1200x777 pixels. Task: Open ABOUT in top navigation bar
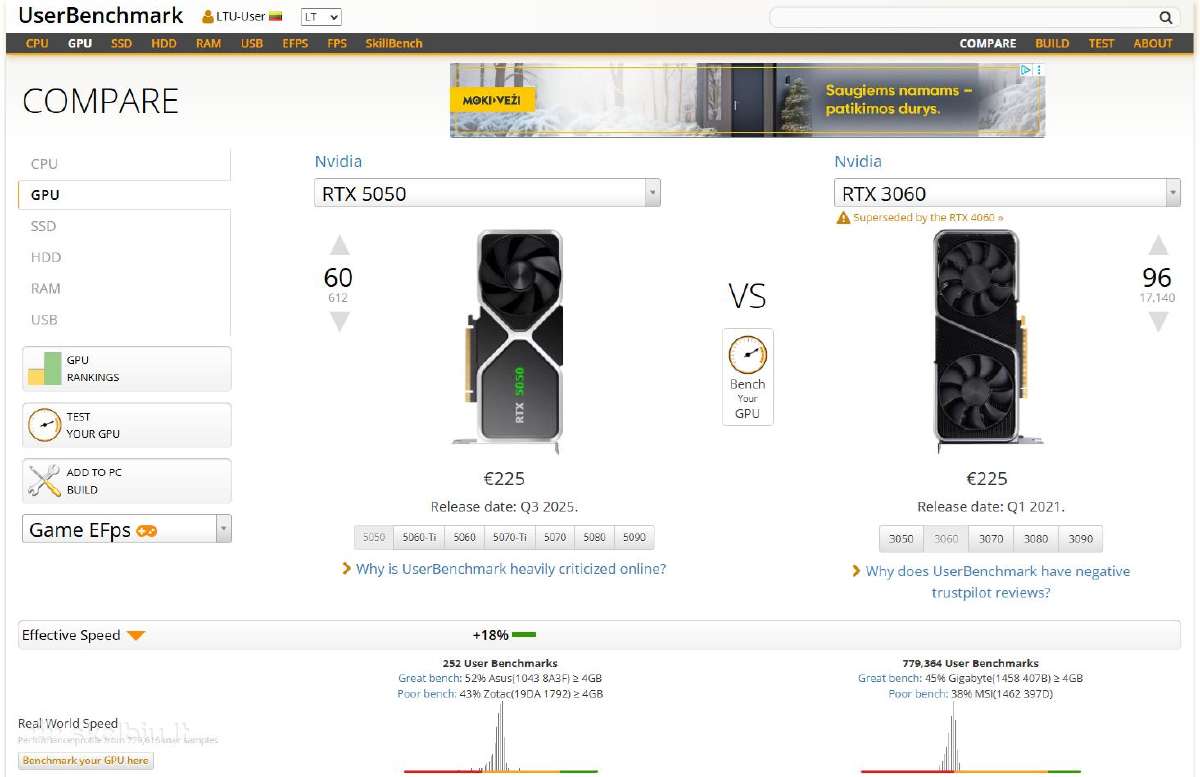[1153, 43]
